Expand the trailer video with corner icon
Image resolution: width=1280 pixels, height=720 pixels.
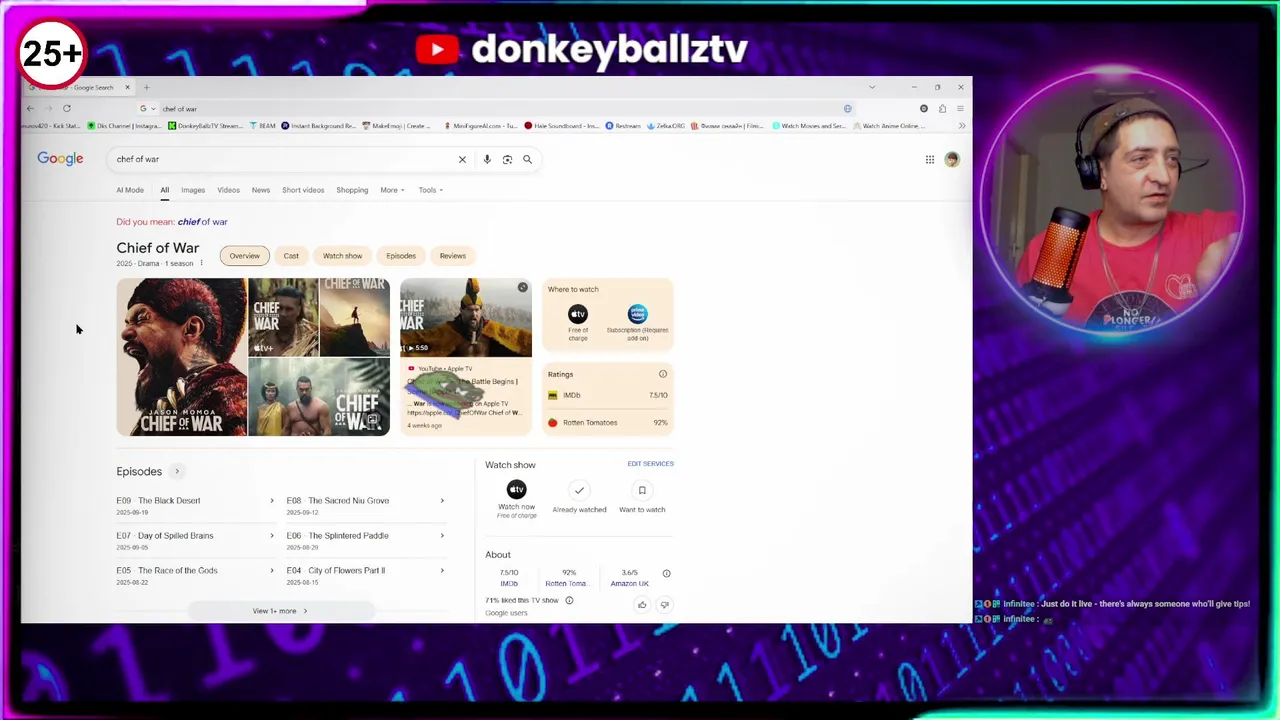(x=522, y=288)
